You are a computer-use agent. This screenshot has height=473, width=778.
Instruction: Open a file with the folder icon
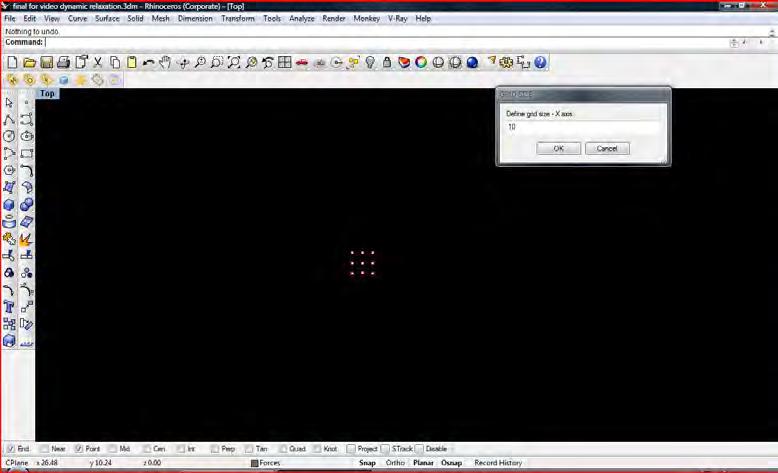point(29,63)
